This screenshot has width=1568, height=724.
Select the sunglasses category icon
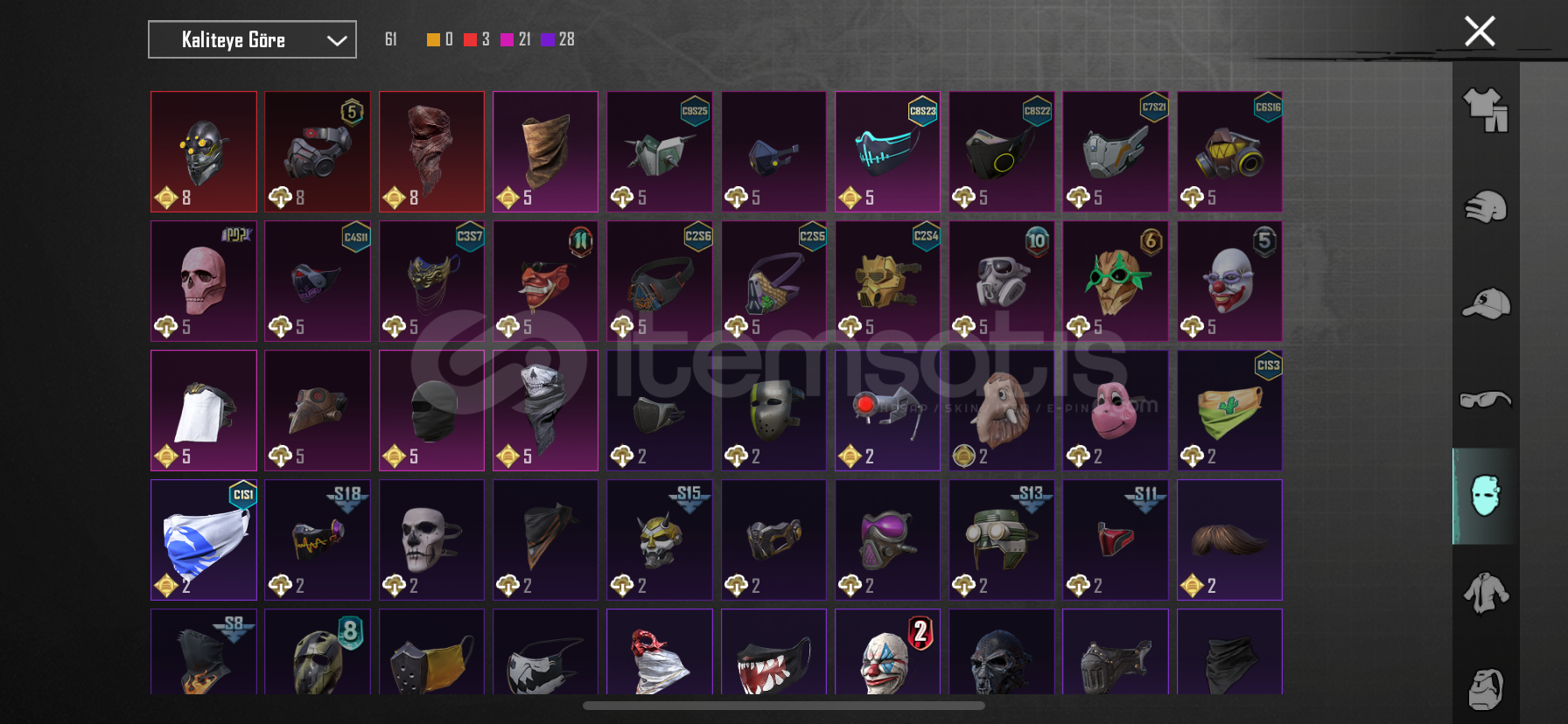[x=1486, y=400]
